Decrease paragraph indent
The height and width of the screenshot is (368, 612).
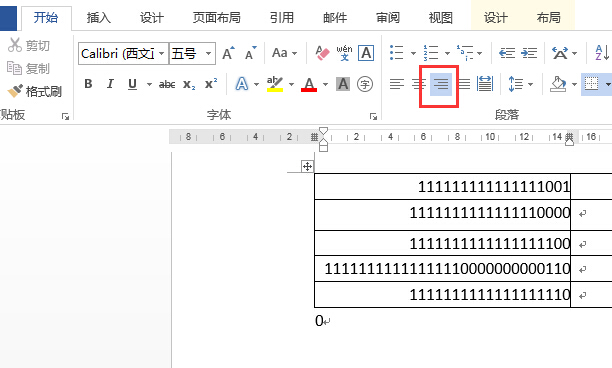[507, 53]
